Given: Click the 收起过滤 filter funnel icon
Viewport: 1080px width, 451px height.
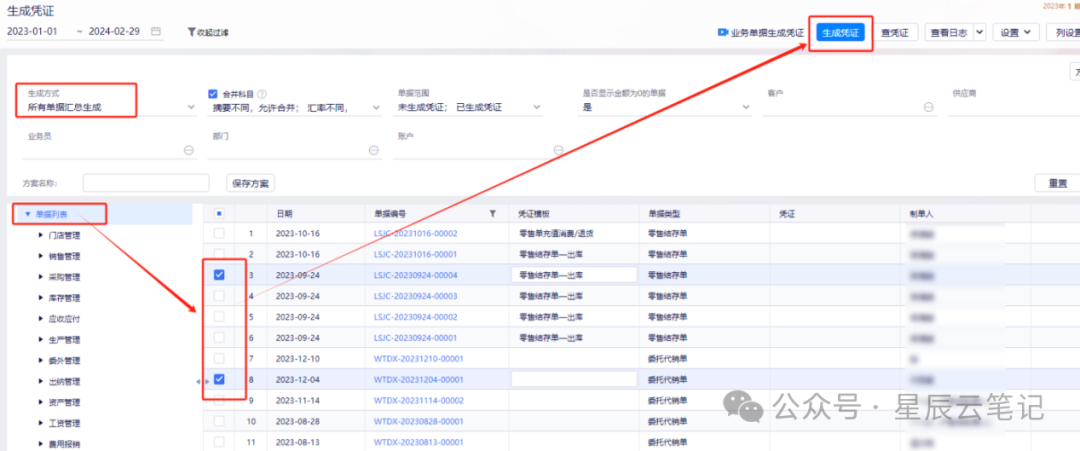Looking at the screenshot, I should pos(191,32).
